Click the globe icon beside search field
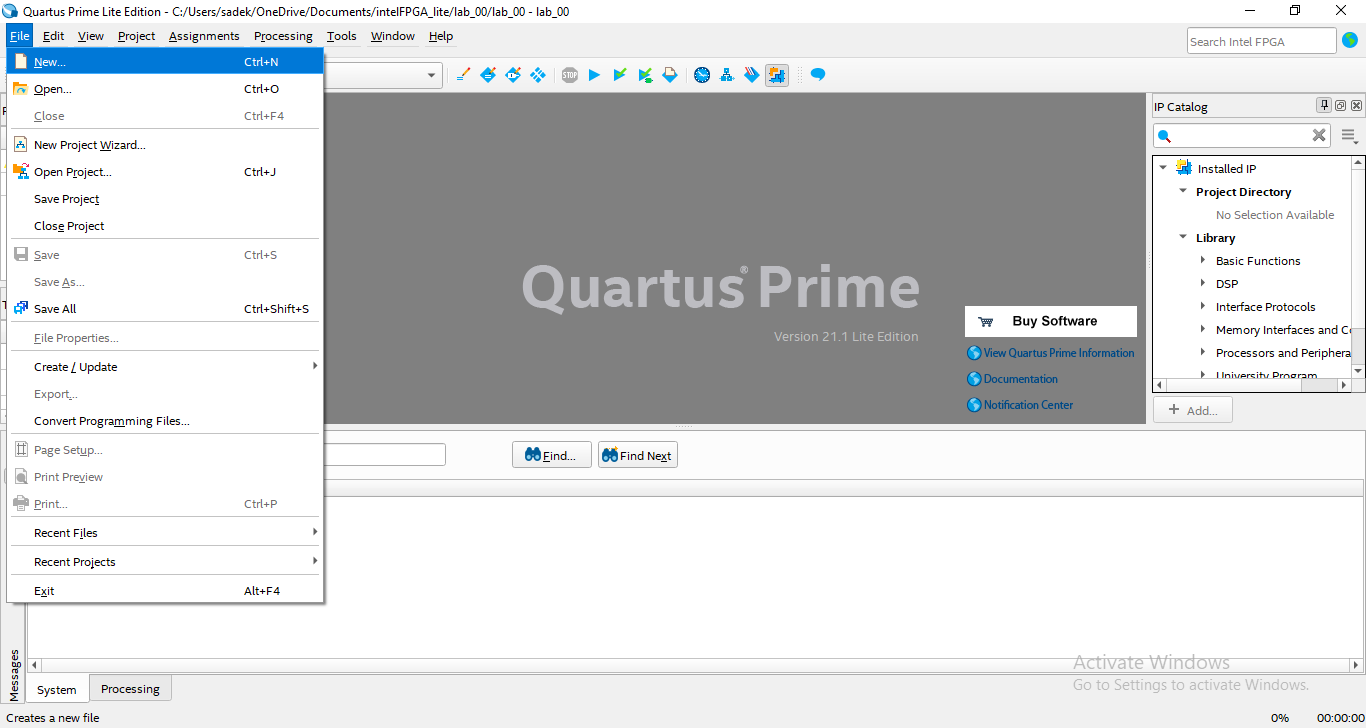This screenshot has width=1366, height=728. coord(1350,41)
